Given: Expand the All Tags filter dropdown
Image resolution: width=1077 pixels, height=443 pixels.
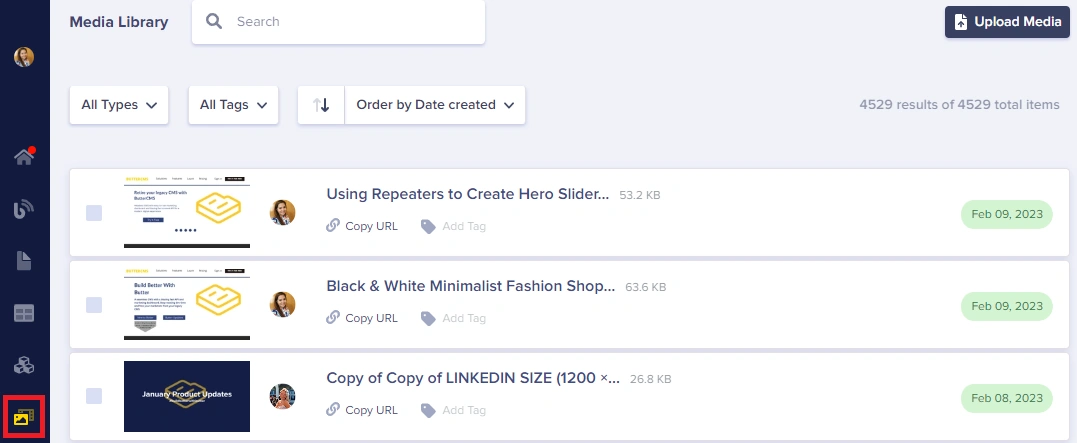Looking at the screenshot, I should 233,105.
